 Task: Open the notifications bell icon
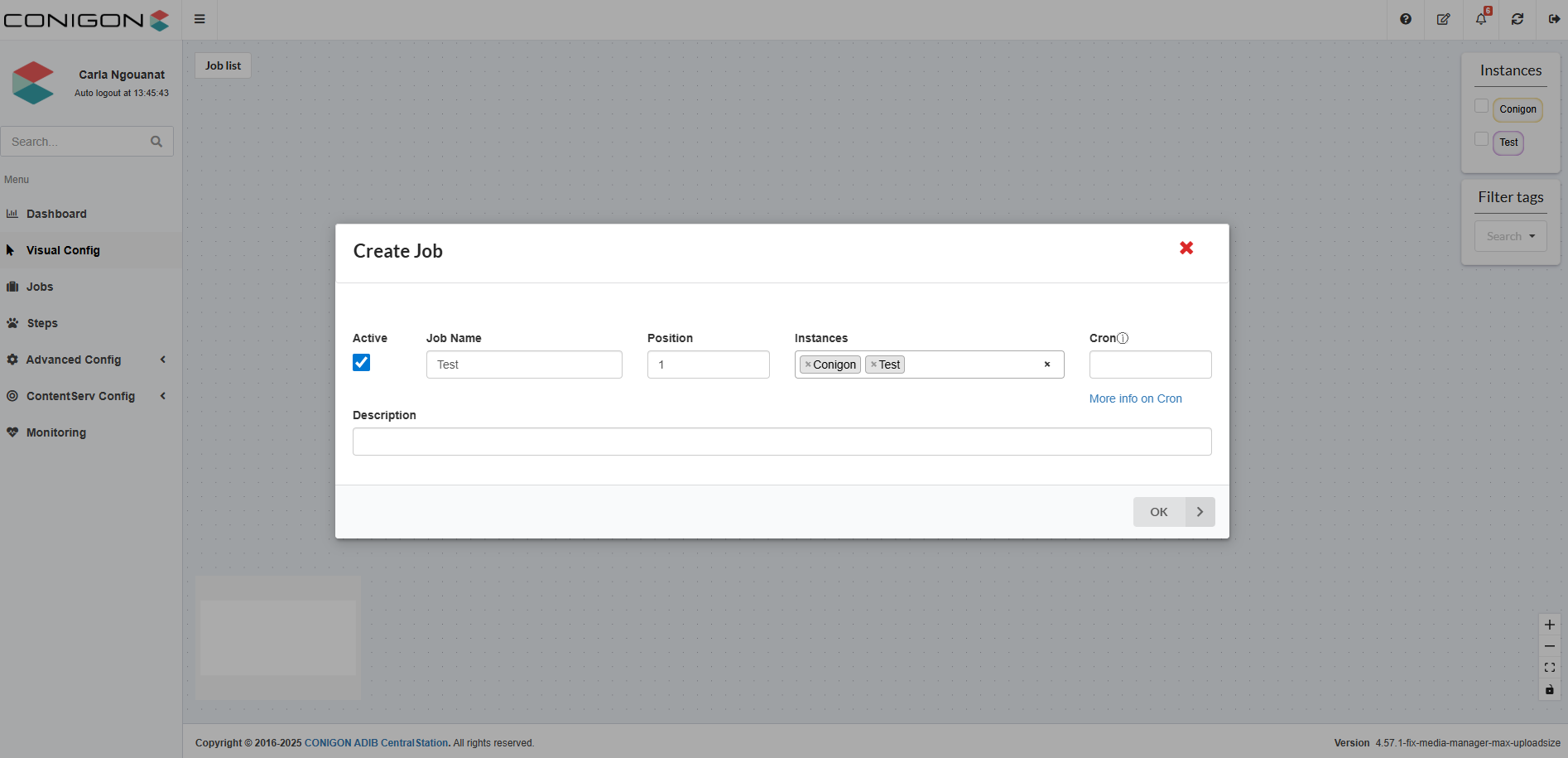point(1480,19)
